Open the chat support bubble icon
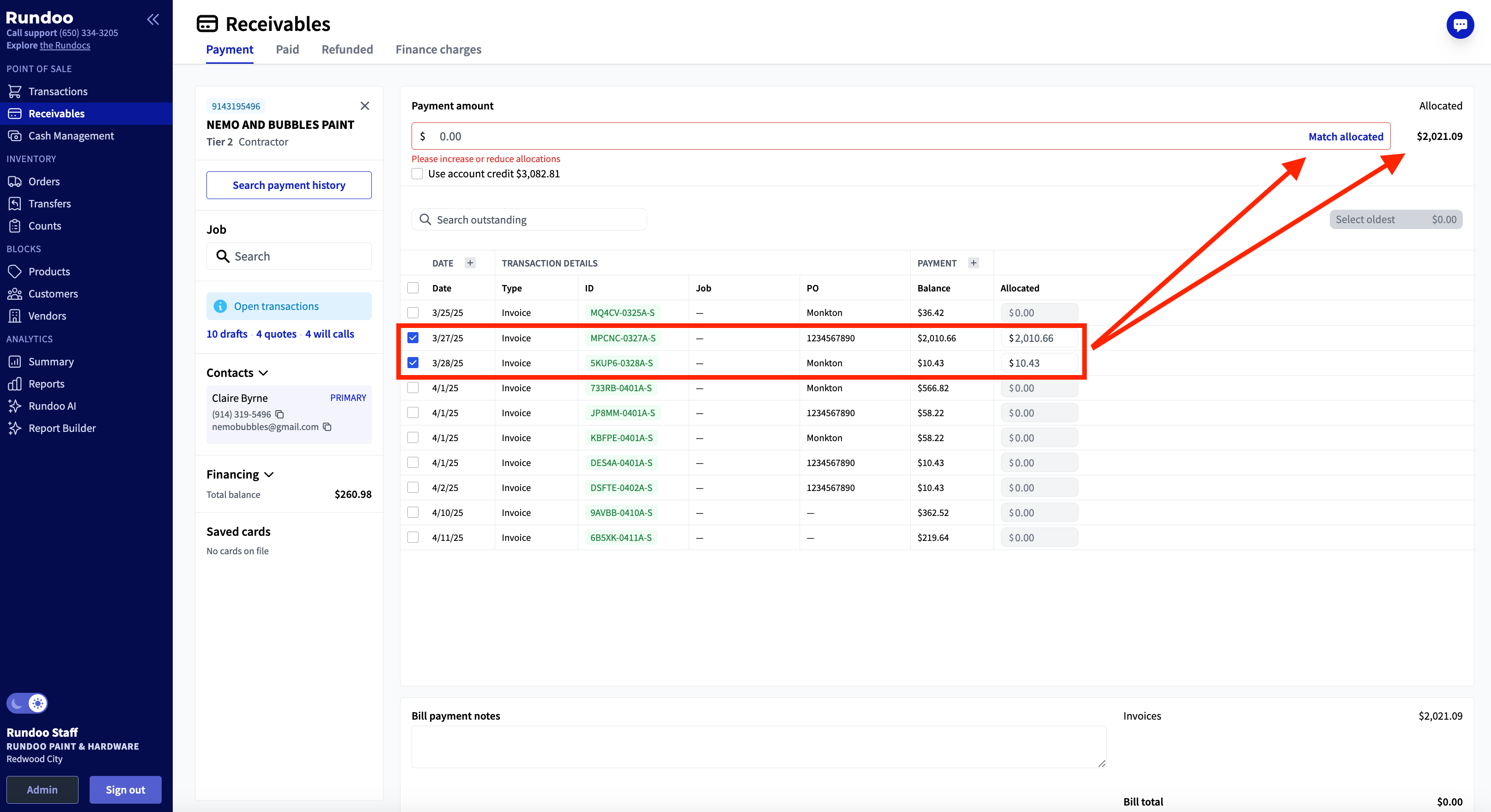1491x812 pixels. point(1460,25)
